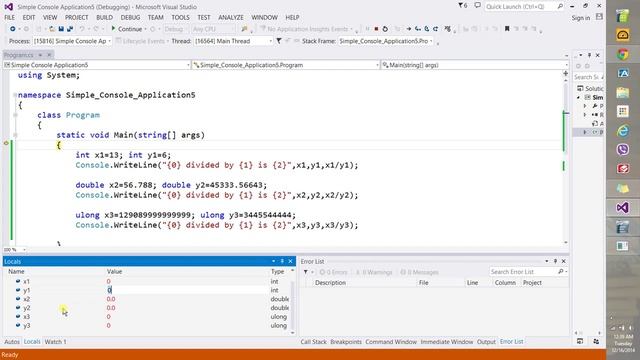This screenshot has width=640, height=360.
Task: Open Chrome from the taskbar
Action: pos(623,54)
